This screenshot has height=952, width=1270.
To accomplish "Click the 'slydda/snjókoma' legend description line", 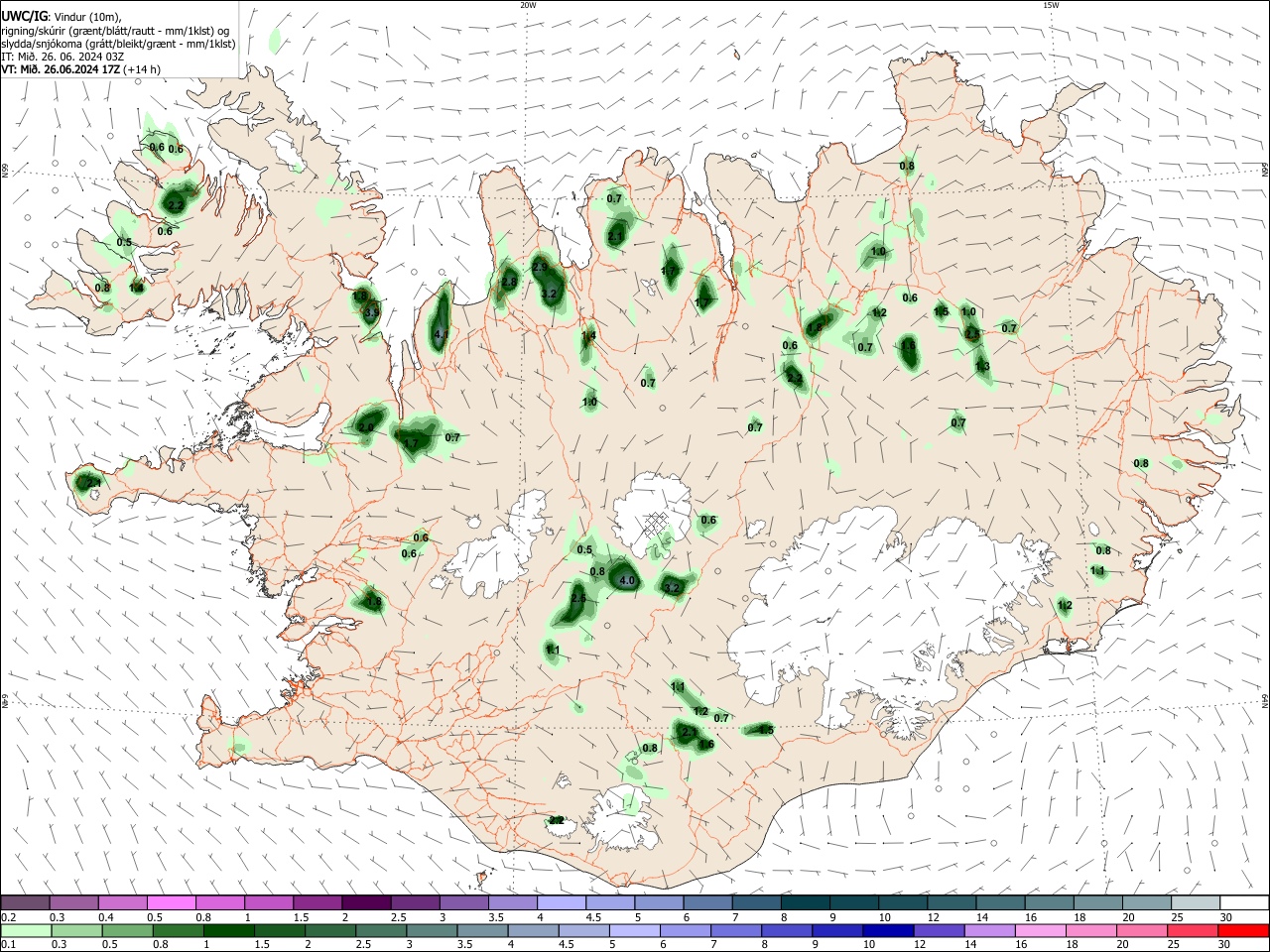I will (118, 44).
